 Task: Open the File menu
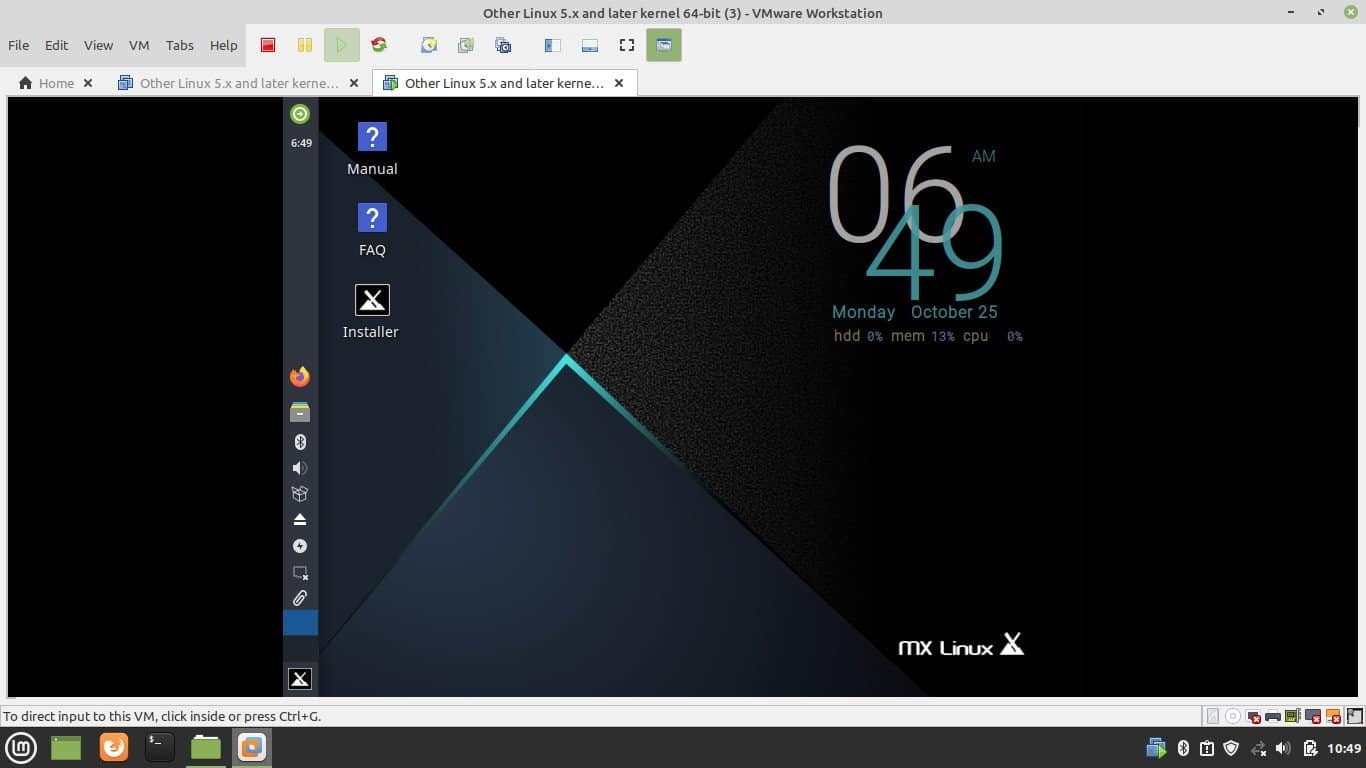coord(18,45)
